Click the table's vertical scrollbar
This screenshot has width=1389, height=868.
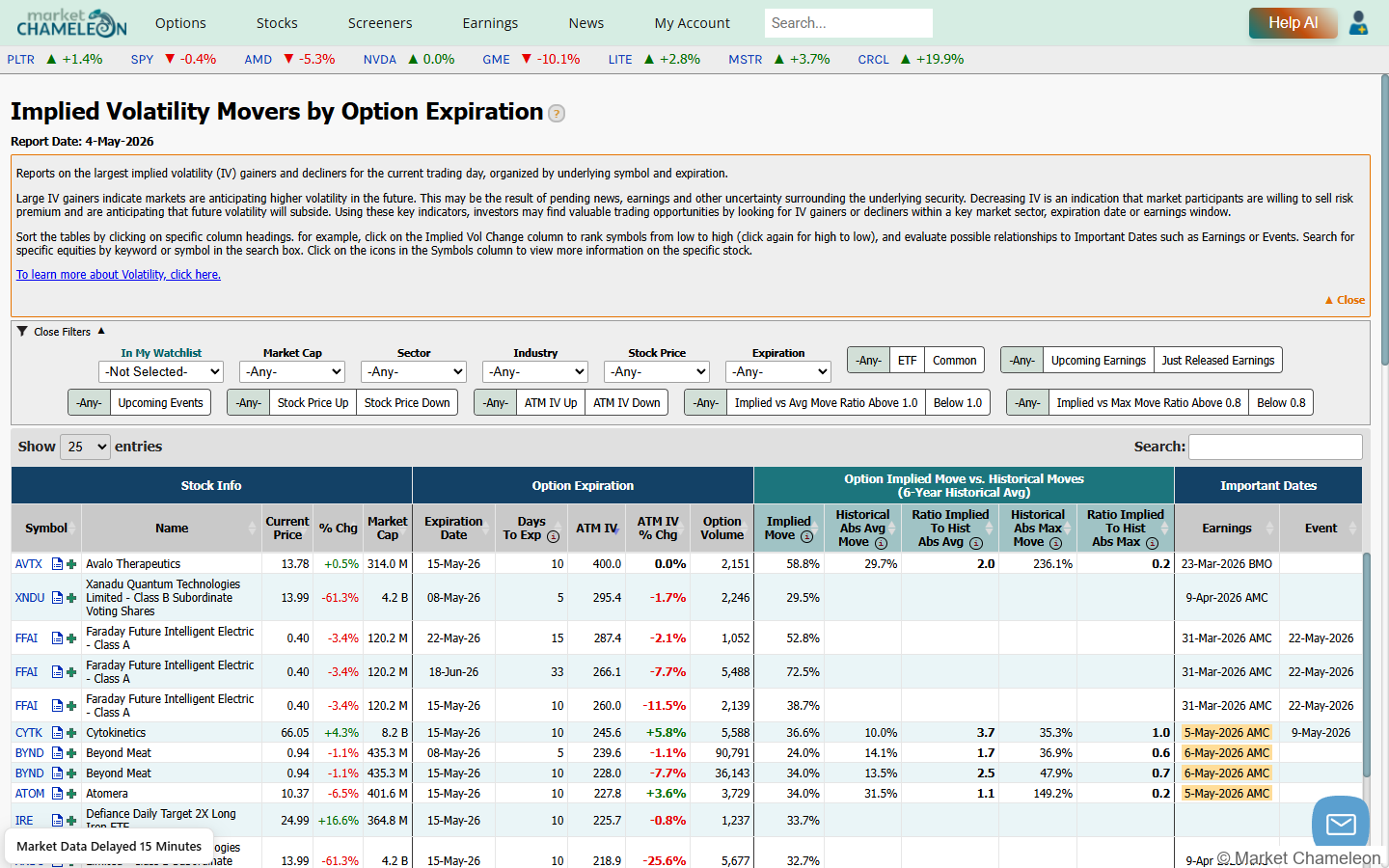(x=1366, y=665)
